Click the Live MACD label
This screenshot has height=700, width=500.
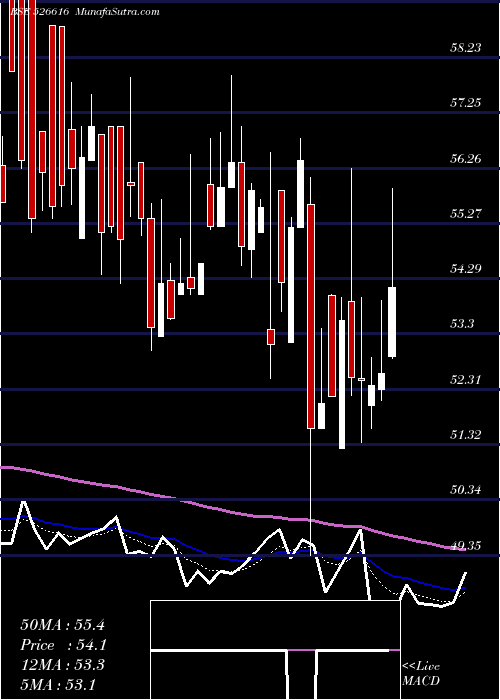421,673
